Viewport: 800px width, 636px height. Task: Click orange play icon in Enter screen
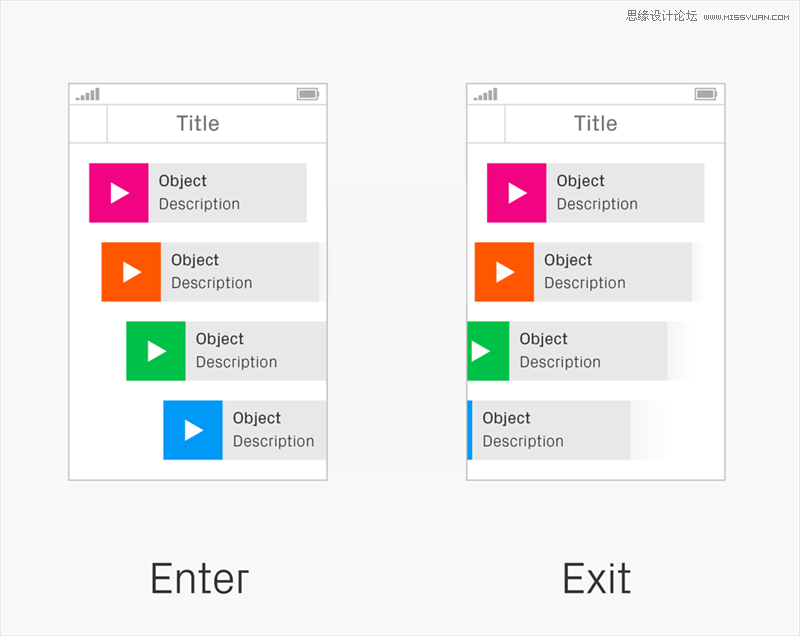[x=131, y=272]
